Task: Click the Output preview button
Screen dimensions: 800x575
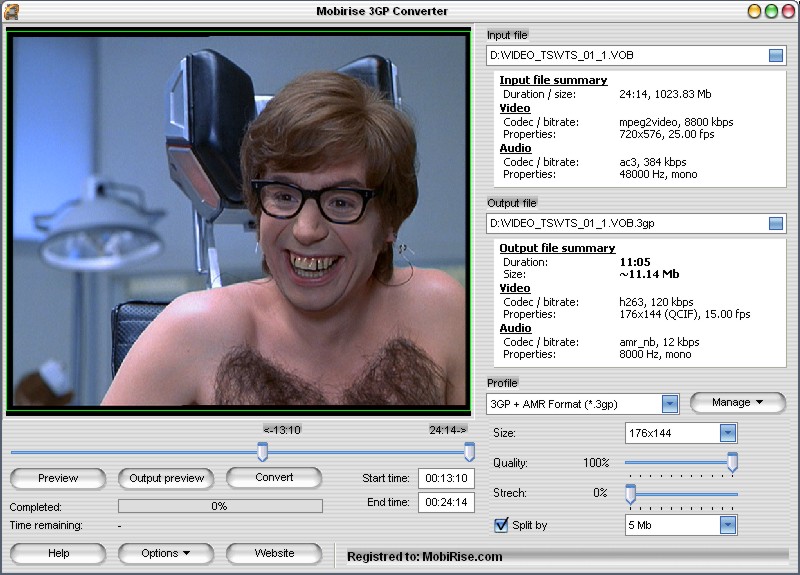Action: (166, 479)
